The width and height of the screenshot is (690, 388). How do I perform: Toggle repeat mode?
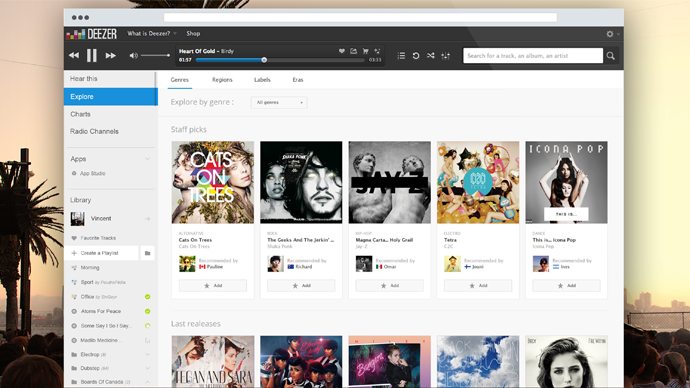point(416,56)
